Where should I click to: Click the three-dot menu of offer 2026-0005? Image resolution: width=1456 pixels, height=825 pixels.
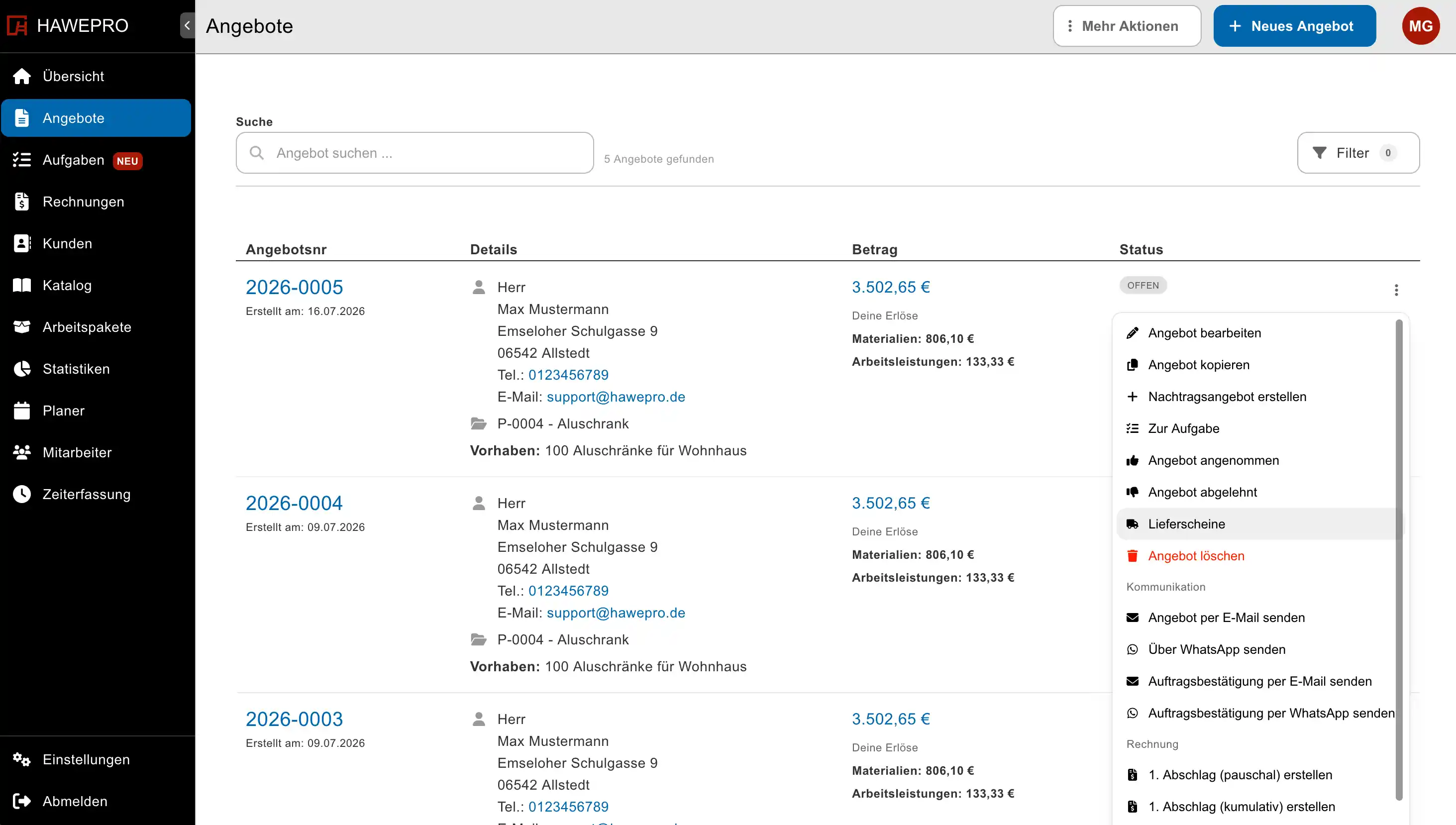tap(1396, 290)
